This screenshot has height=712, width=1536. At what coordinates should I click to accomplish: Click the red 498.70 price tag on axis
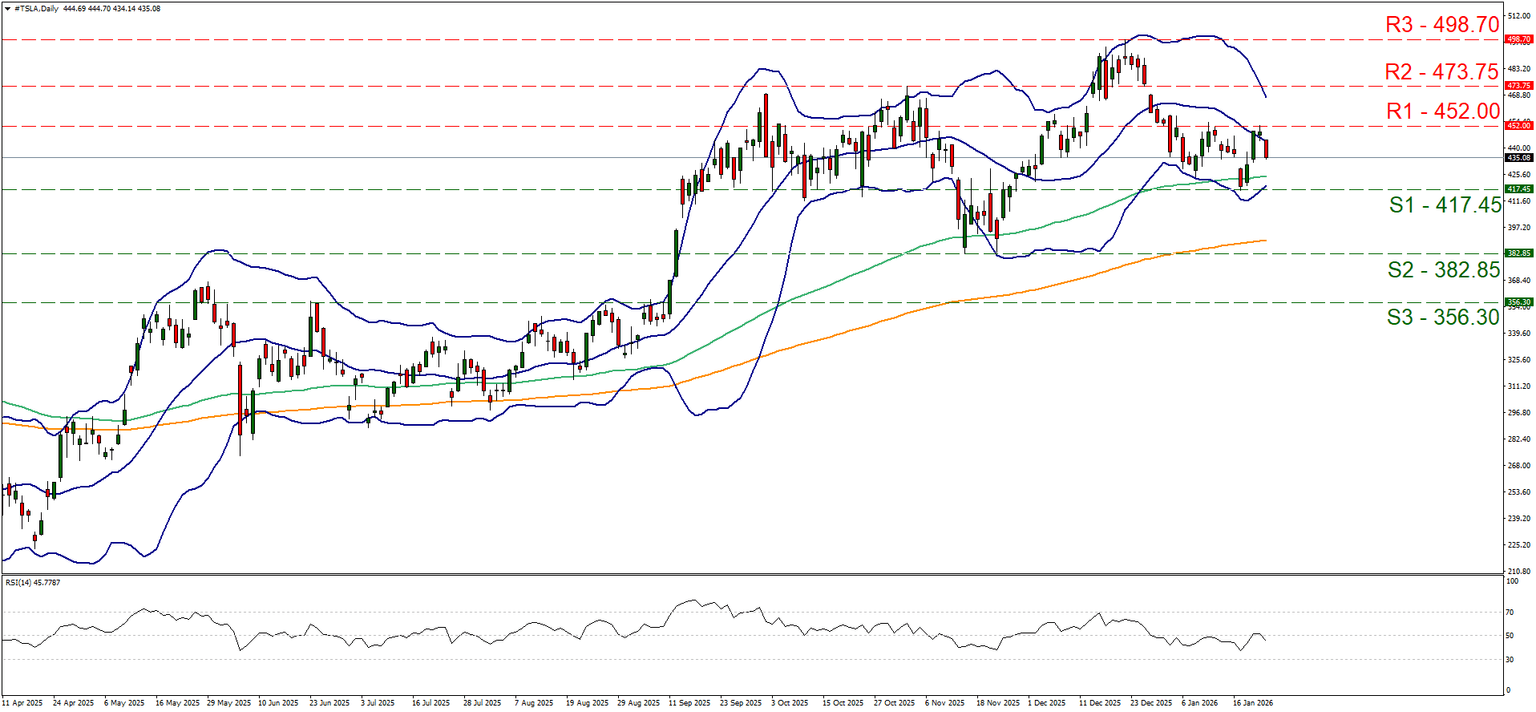pyautogui.click(x=1519, y=40)
